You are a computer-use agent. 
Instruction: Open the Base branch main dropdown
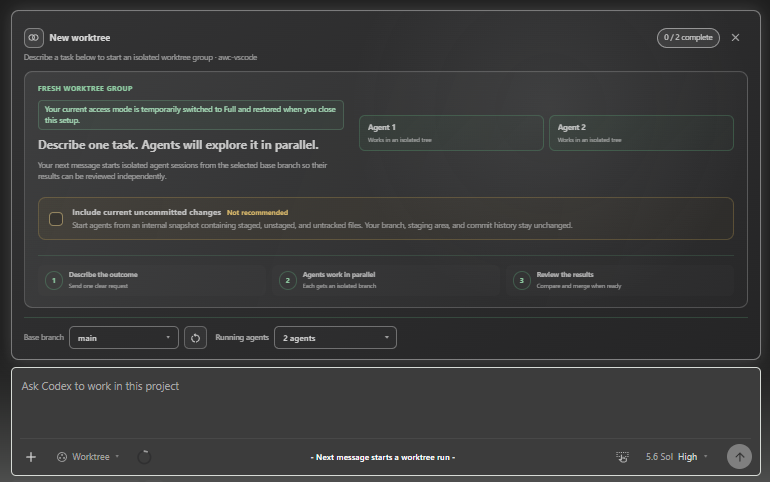(x=124, y=338)
